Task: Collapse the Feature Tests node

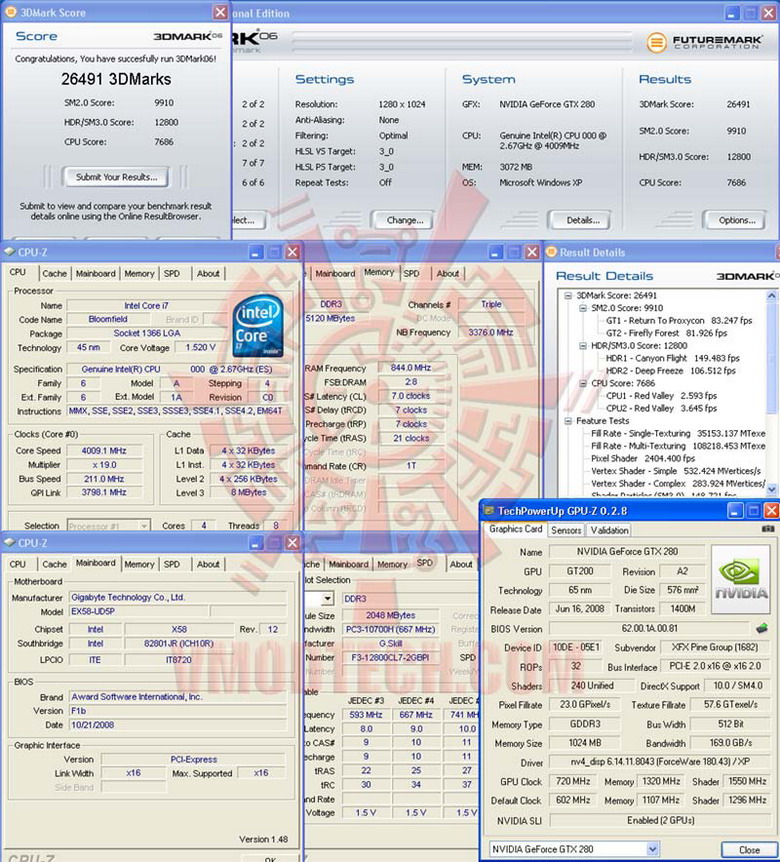Action: point(568,421)
